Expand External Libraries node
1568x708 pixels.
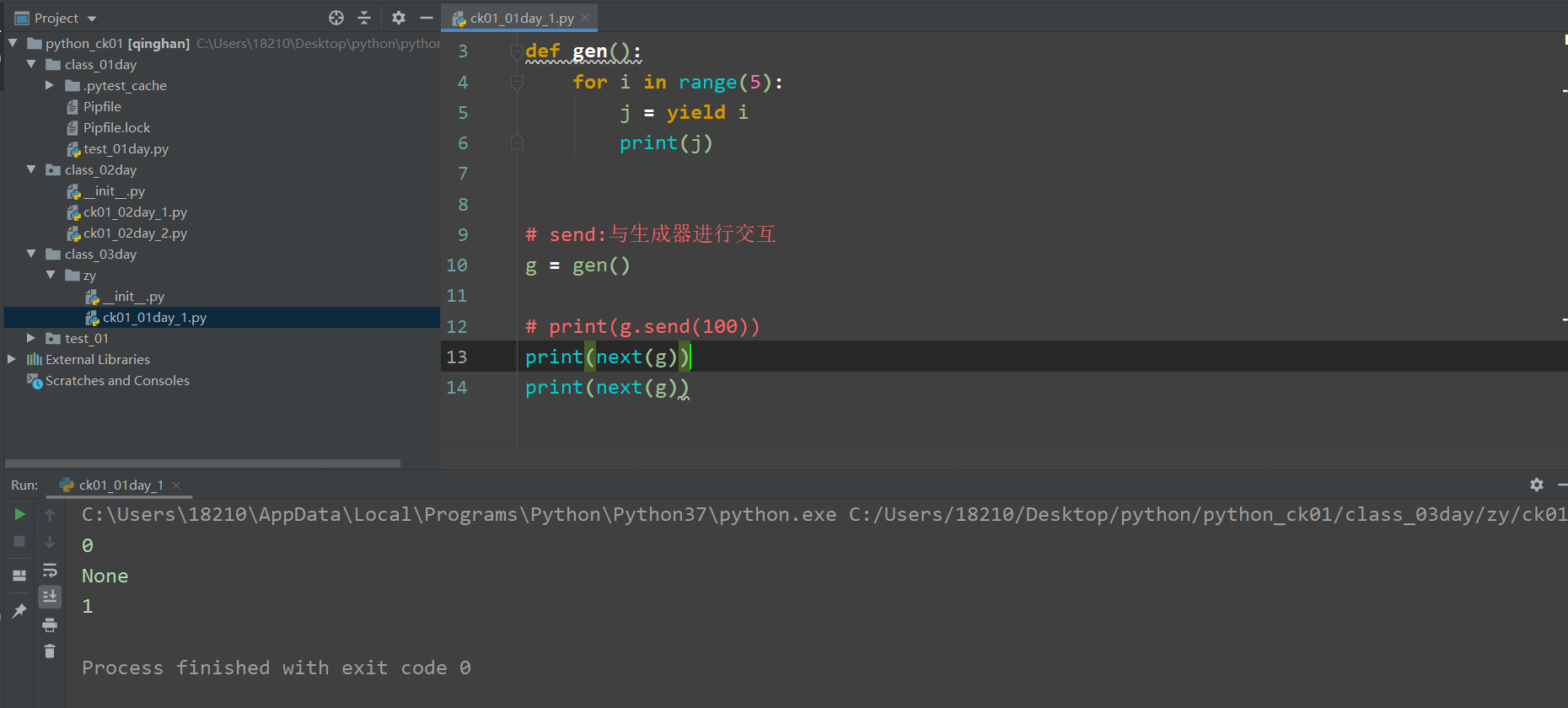point(12,359)
